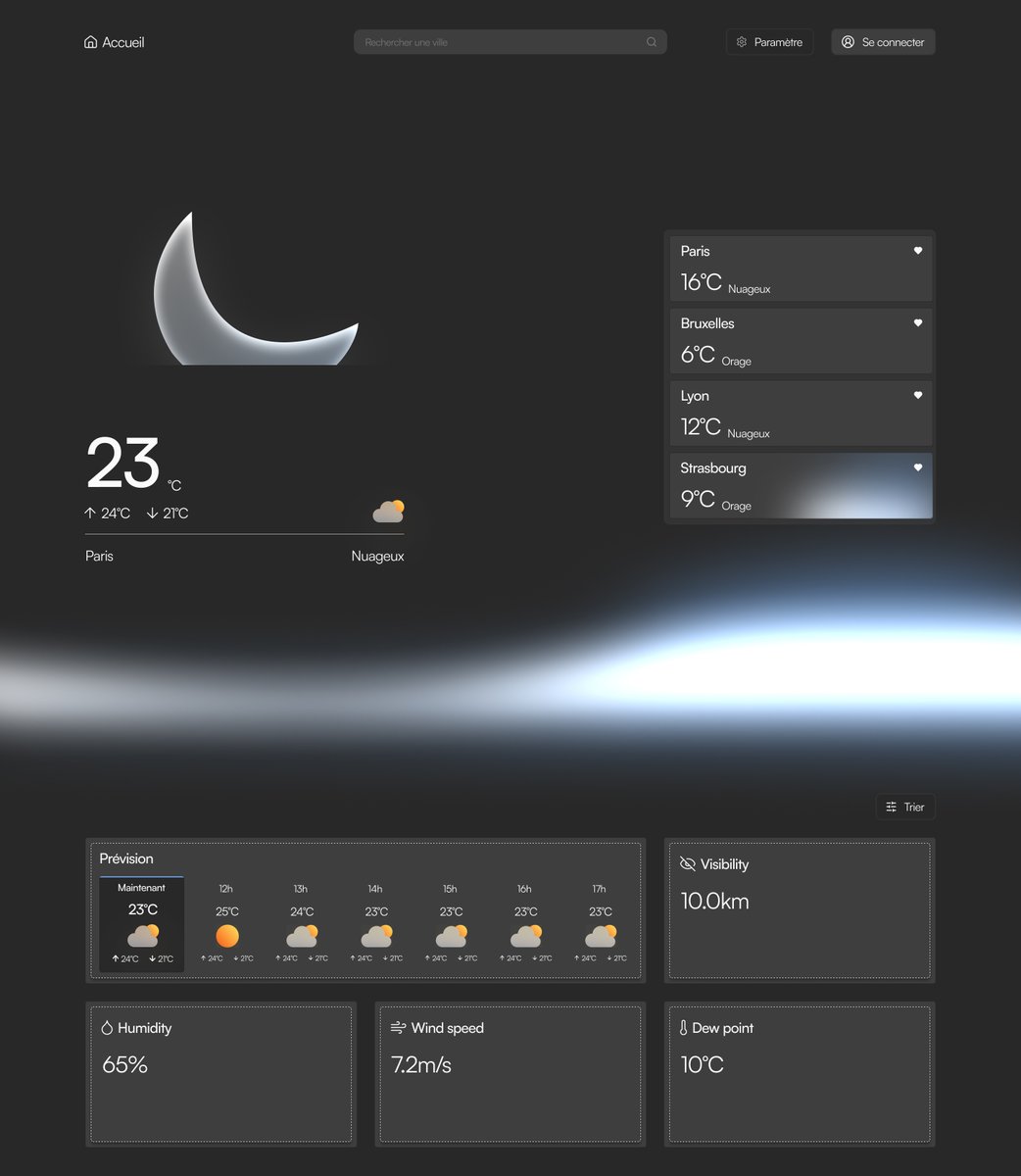Click the Orage label on Bruxelles card
This screenshot has height=1176, width=1021.
point(737,362)
